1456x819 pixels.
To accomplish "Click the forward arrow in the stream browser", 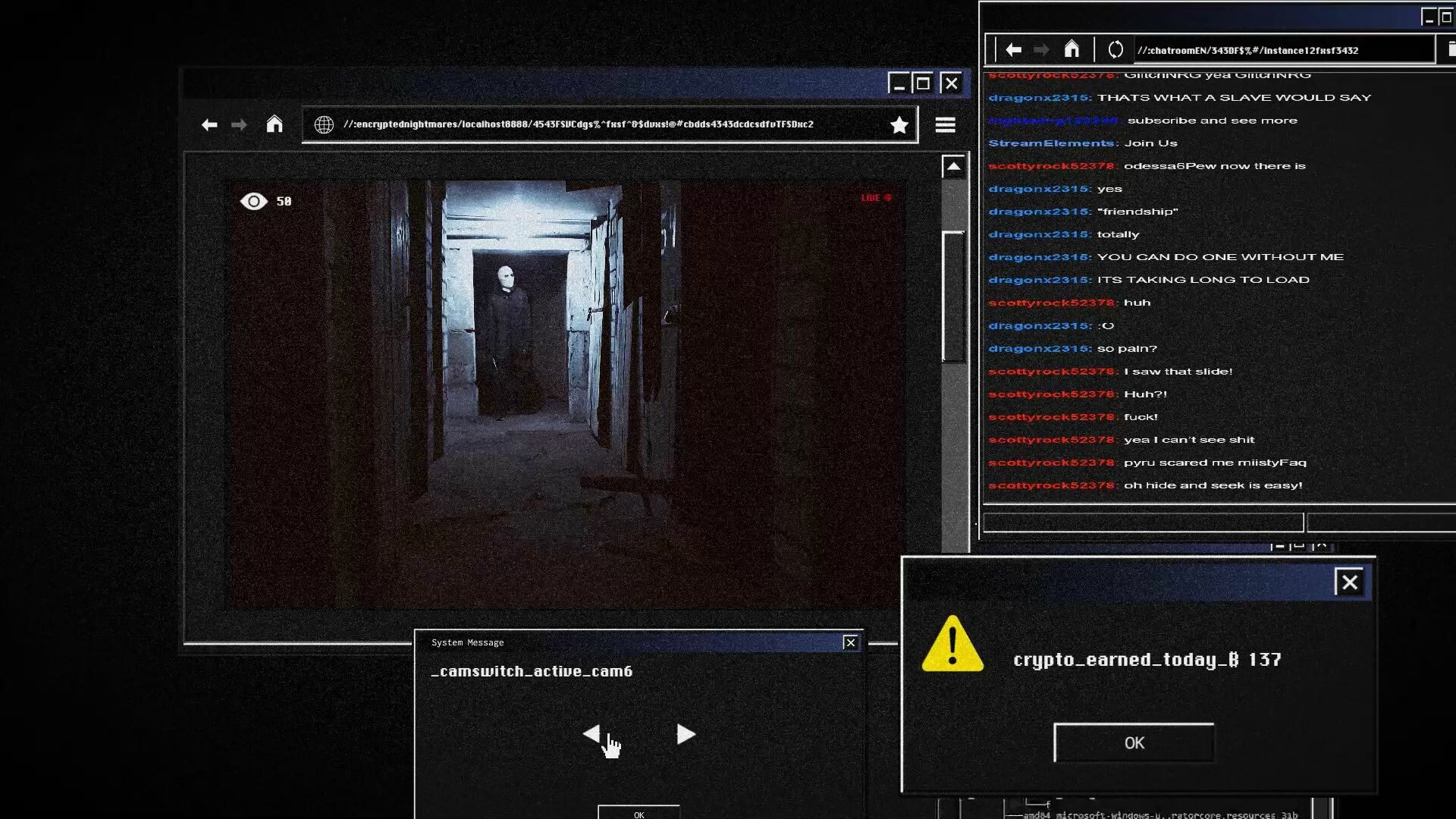I will pyautogui.click(x=240, y=124).
